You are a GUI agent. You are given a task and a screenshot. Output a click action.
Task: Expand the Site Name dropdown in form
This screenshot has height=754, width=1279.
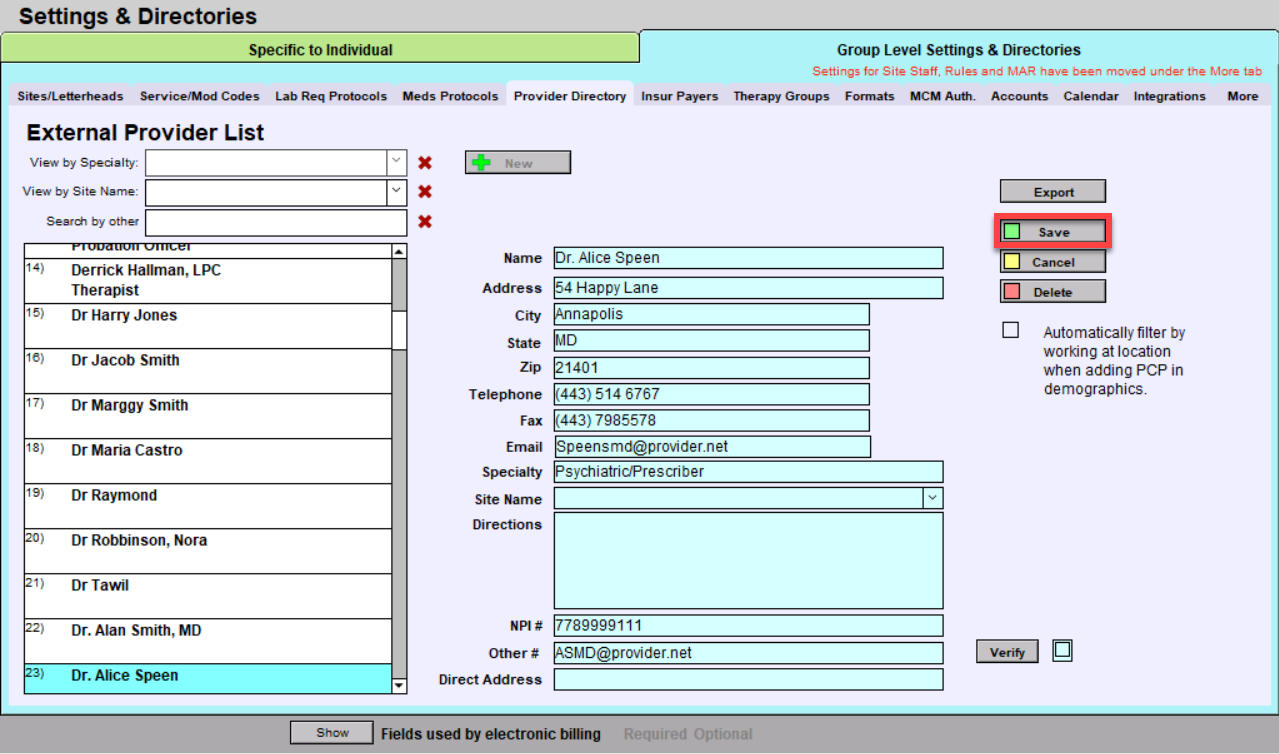[932, 498]
